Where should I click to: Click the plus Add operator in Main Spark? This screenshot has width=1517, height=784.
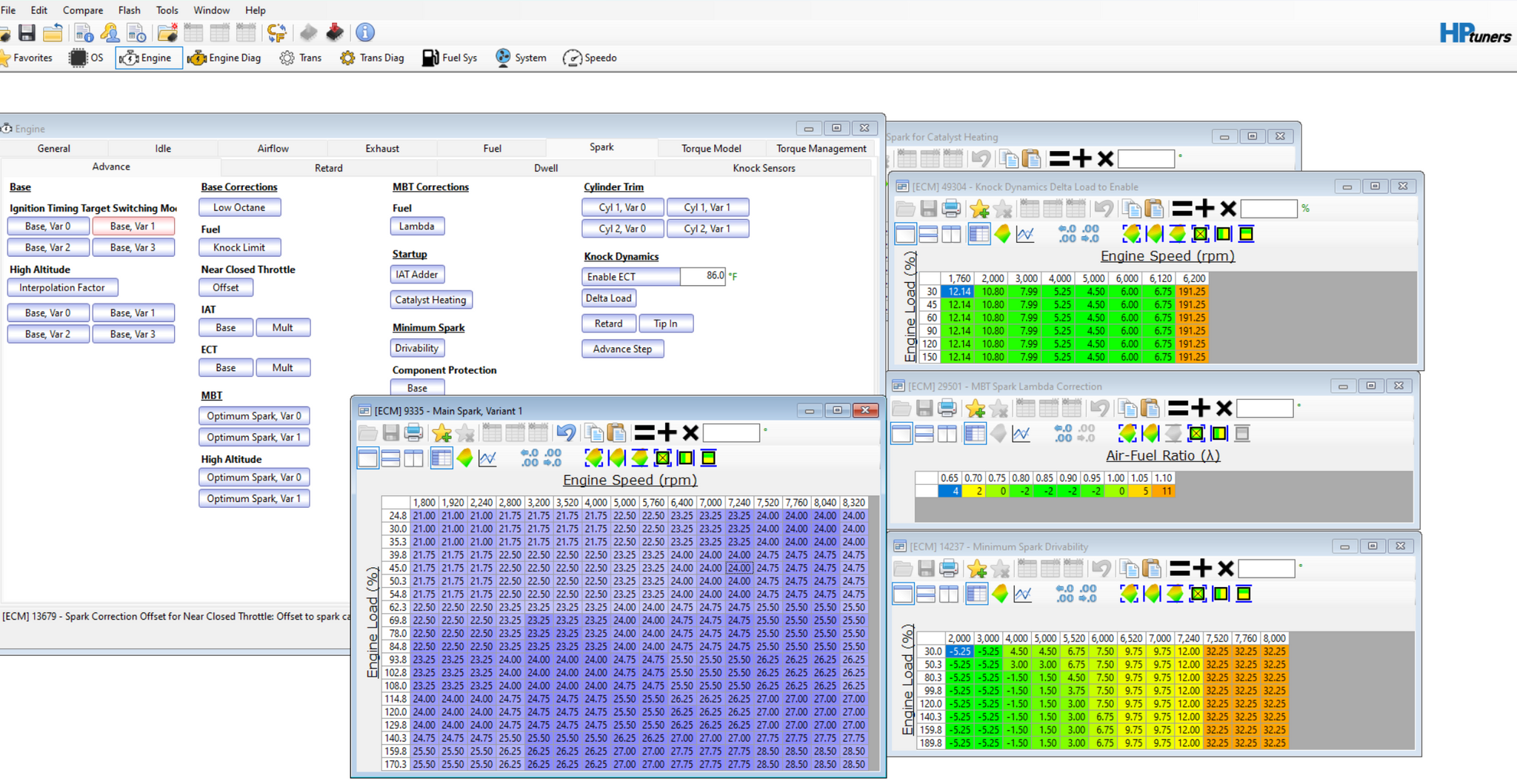tap(667, 432)
